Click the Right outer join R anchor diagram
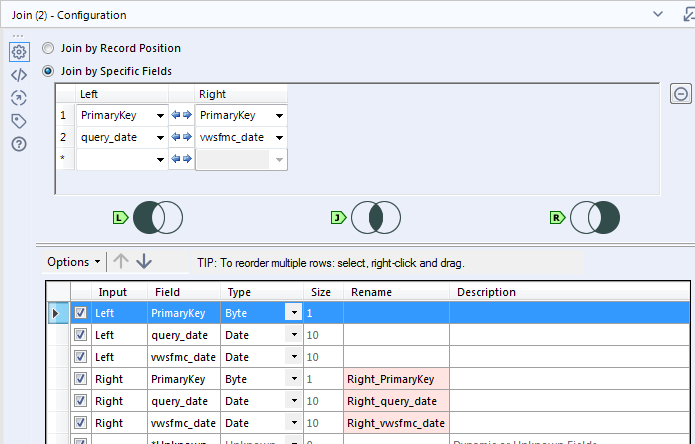The image size is (695, 444). [594, 217]
